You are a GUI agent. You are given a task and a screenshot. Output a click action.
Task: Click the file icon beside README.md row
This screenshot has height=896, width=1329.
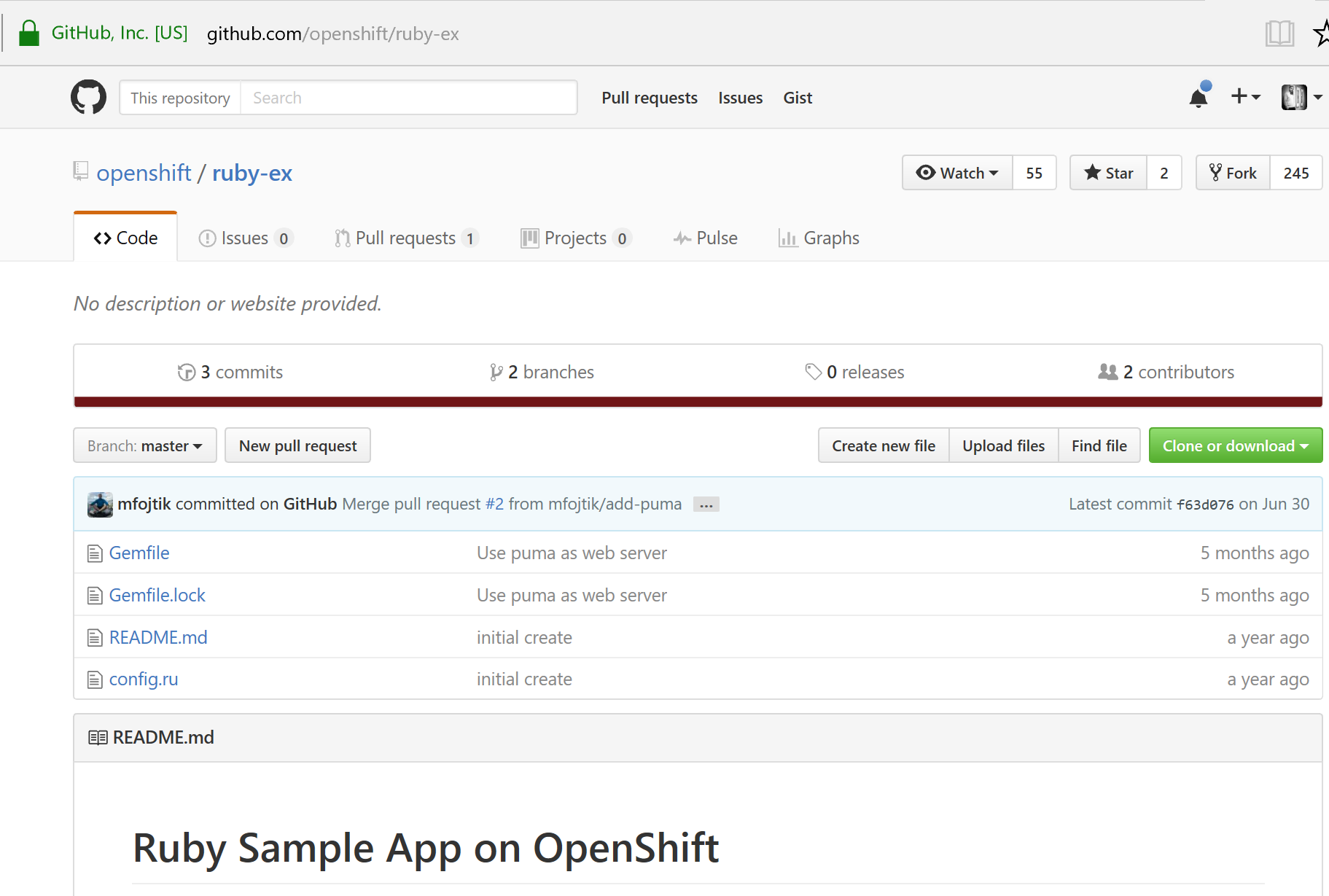(x=95, y=638)
